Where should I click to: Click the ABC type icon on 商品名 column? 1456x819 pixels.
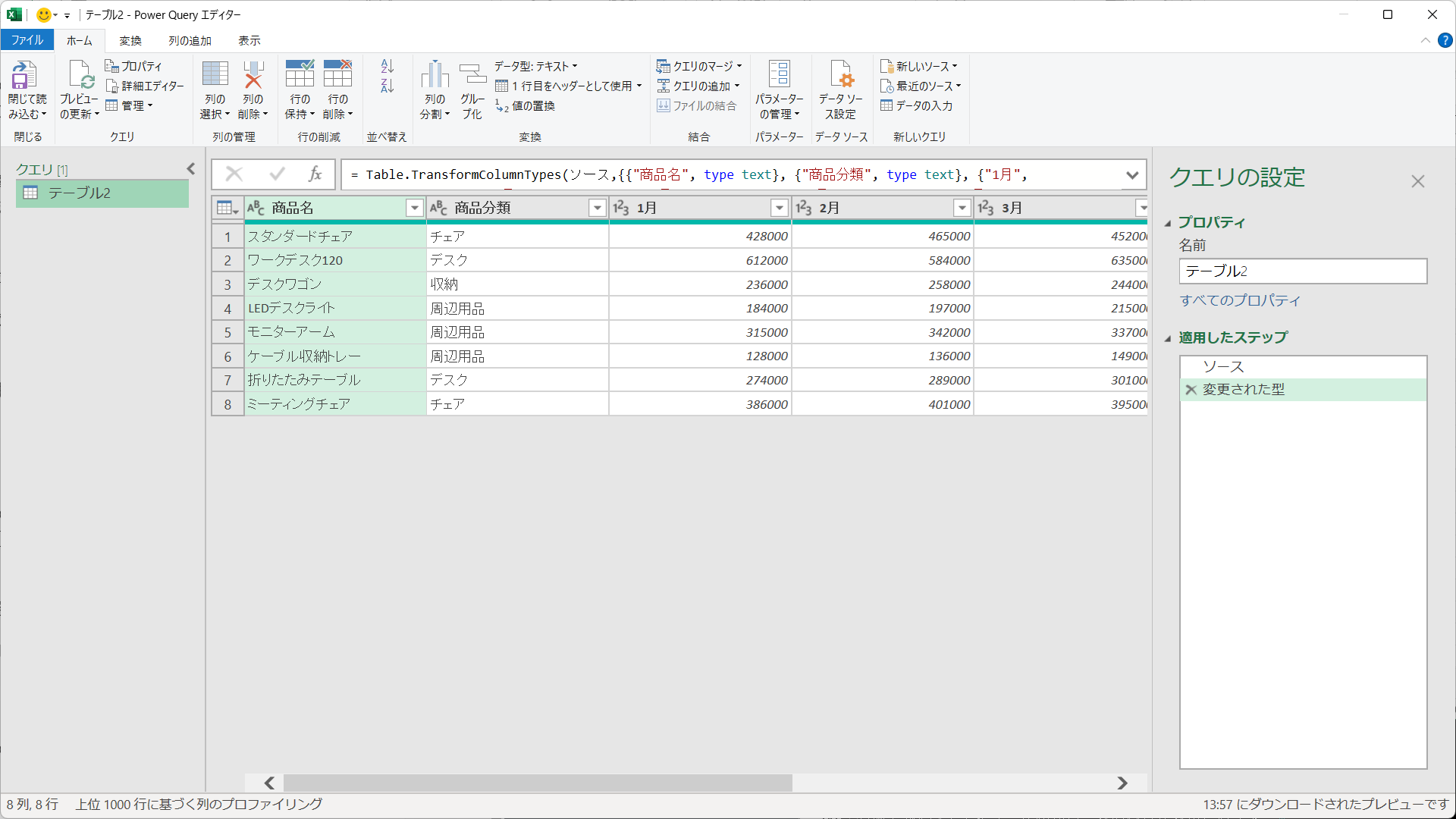point(256,208)
